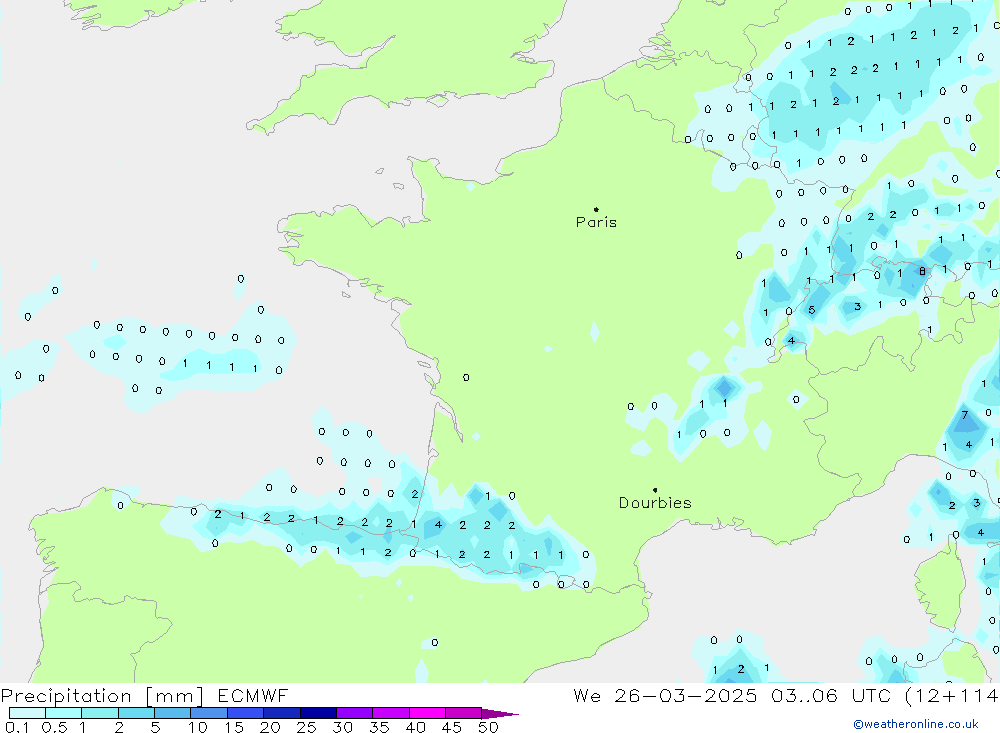Click the 03..06 UTC time range text

[830, 696]
